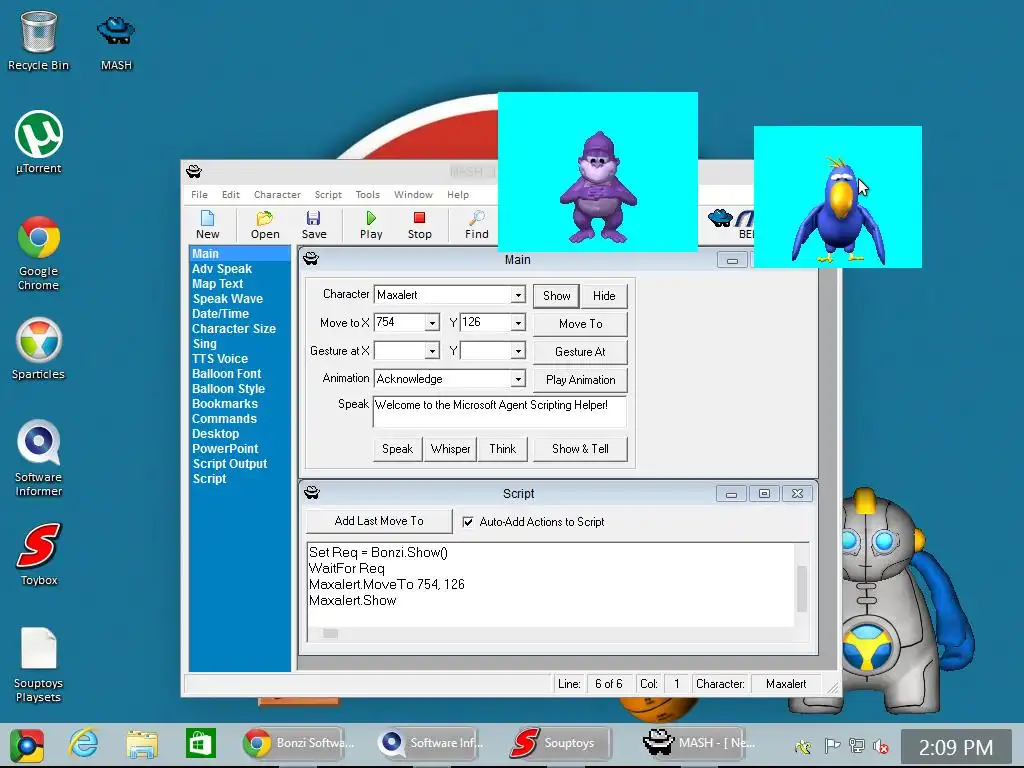Click the Bonzi purple gorilla character

pos(598,187)
